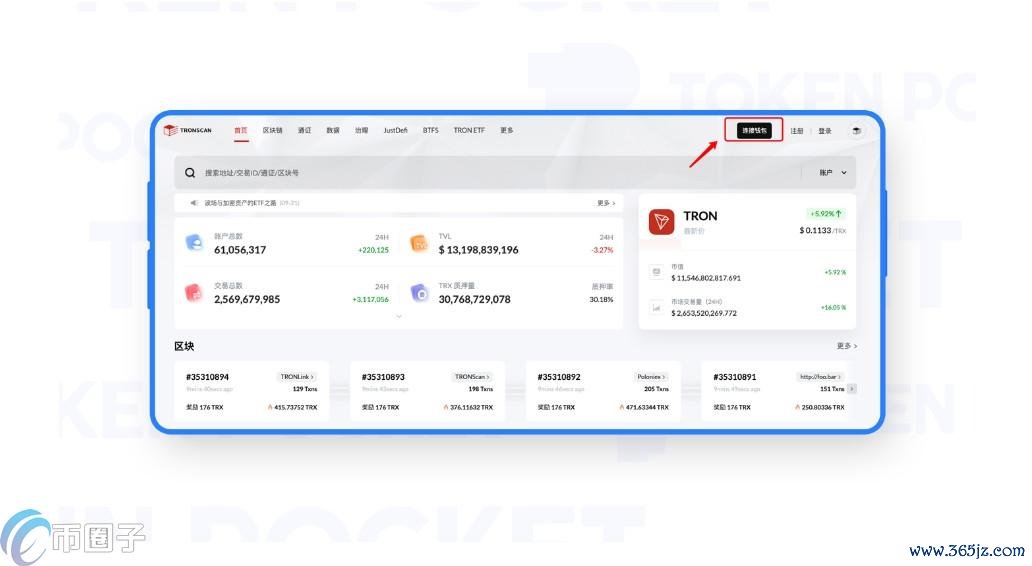This screenshot has height=566, width=1032.
Task: Click flame icon beside 250.80336 TRX
Action: click(797, 407)
